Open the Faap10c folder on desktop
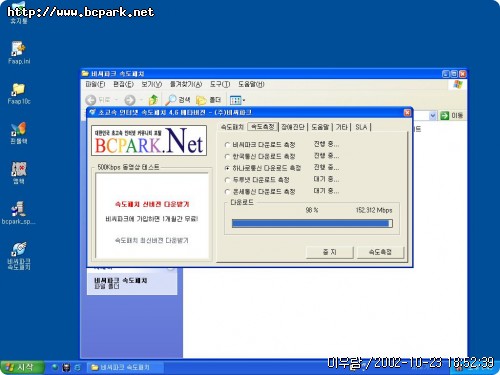This screenshot has width=500, height=375. click(18, 93)
